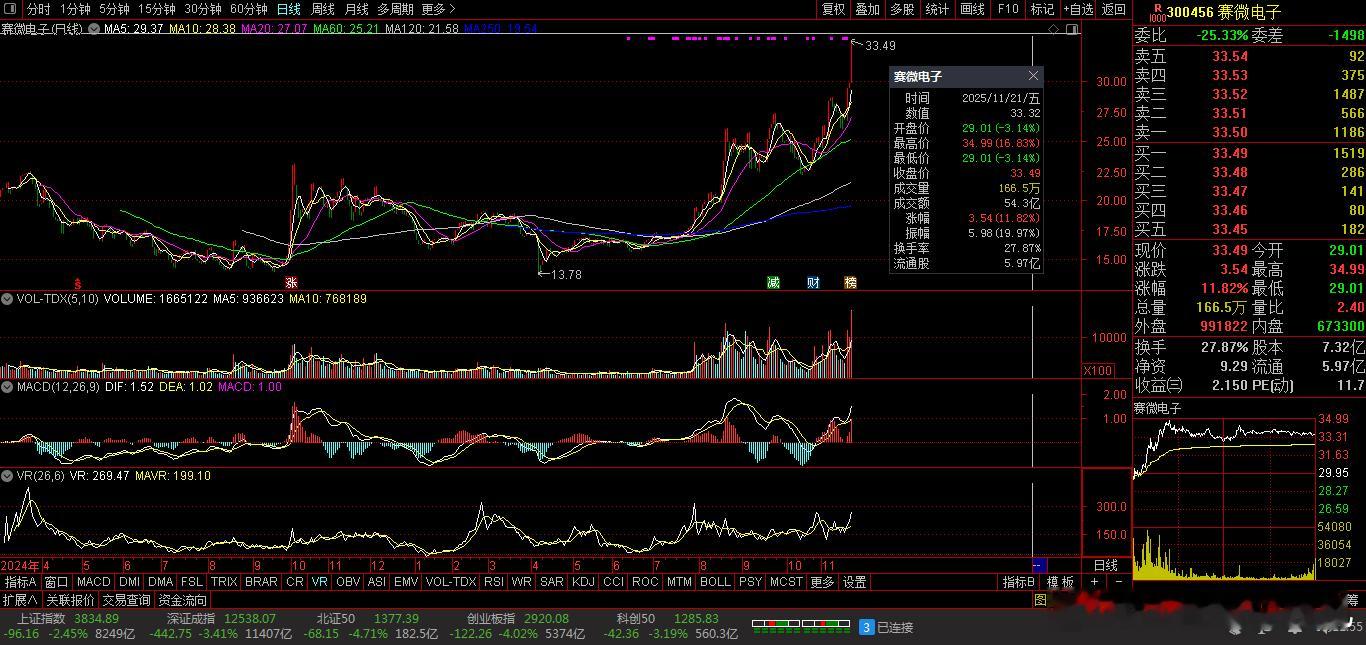Click the 榜 event icon on the chart

(850, 283)
